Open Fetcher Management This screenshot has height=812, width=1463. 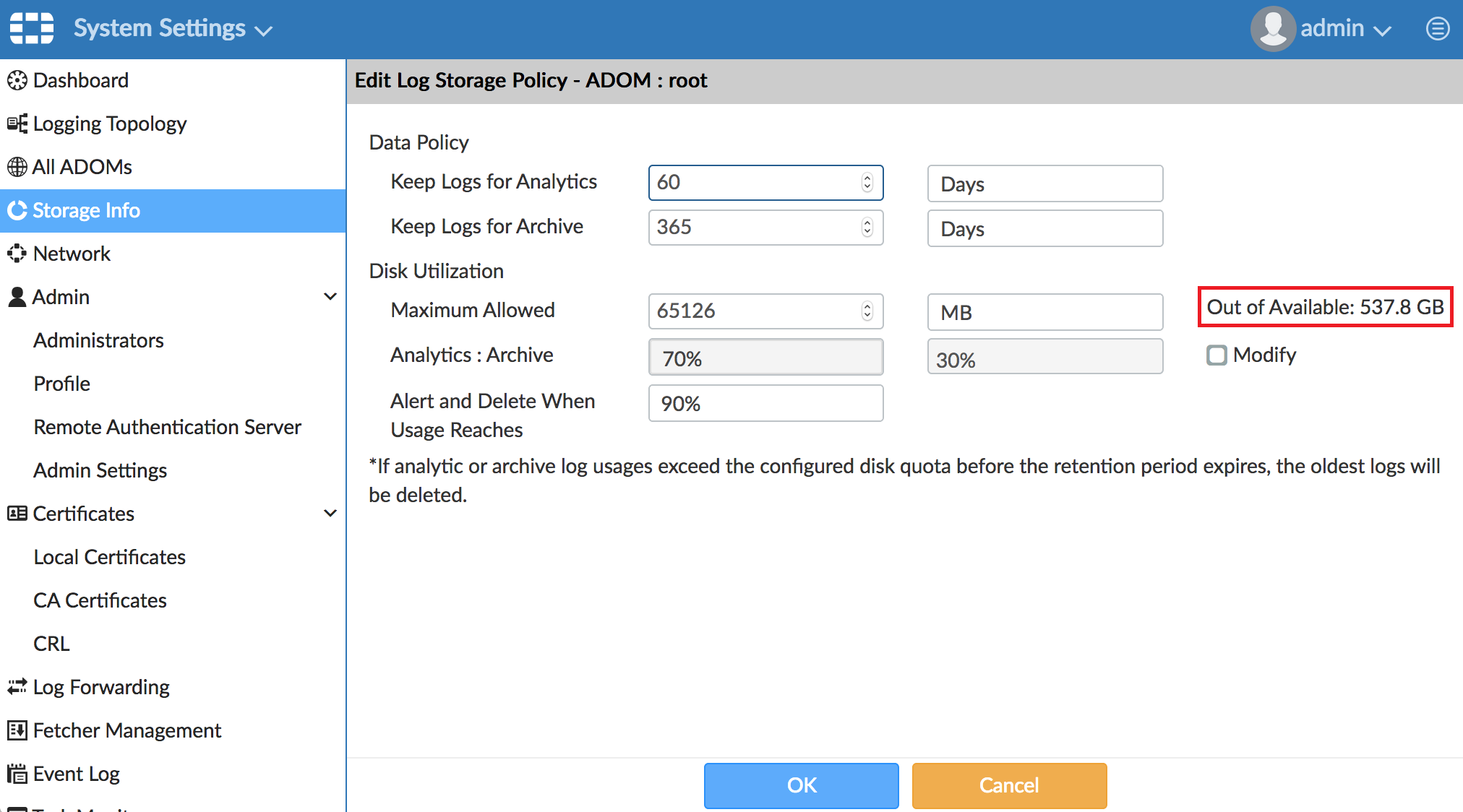click(x=16, y=730)
